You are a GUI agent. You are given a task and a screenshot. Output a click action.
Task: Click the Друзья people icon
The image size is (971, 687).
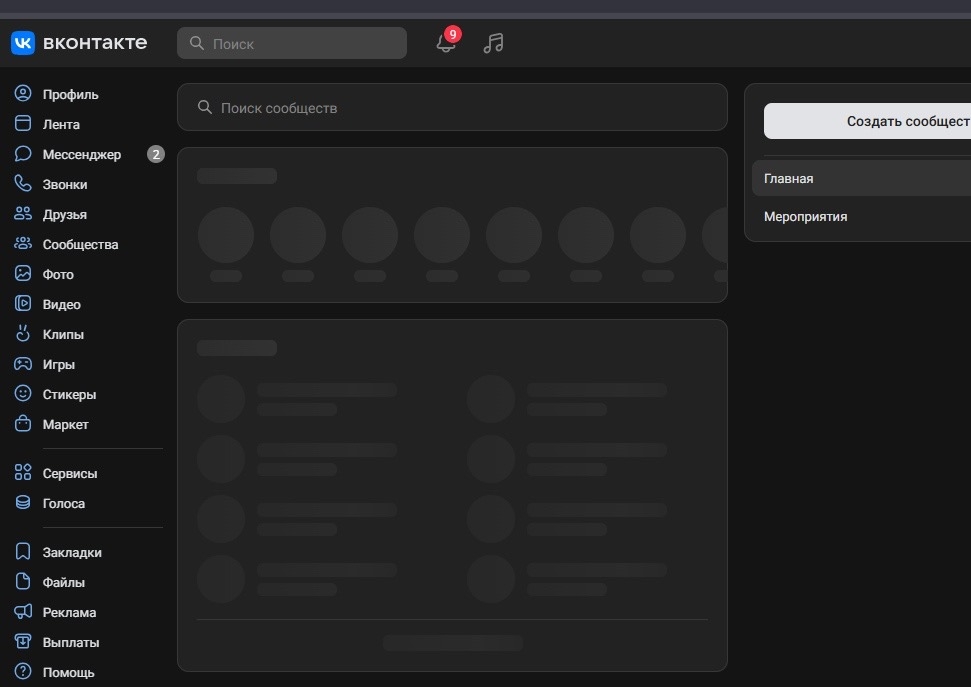23,214
